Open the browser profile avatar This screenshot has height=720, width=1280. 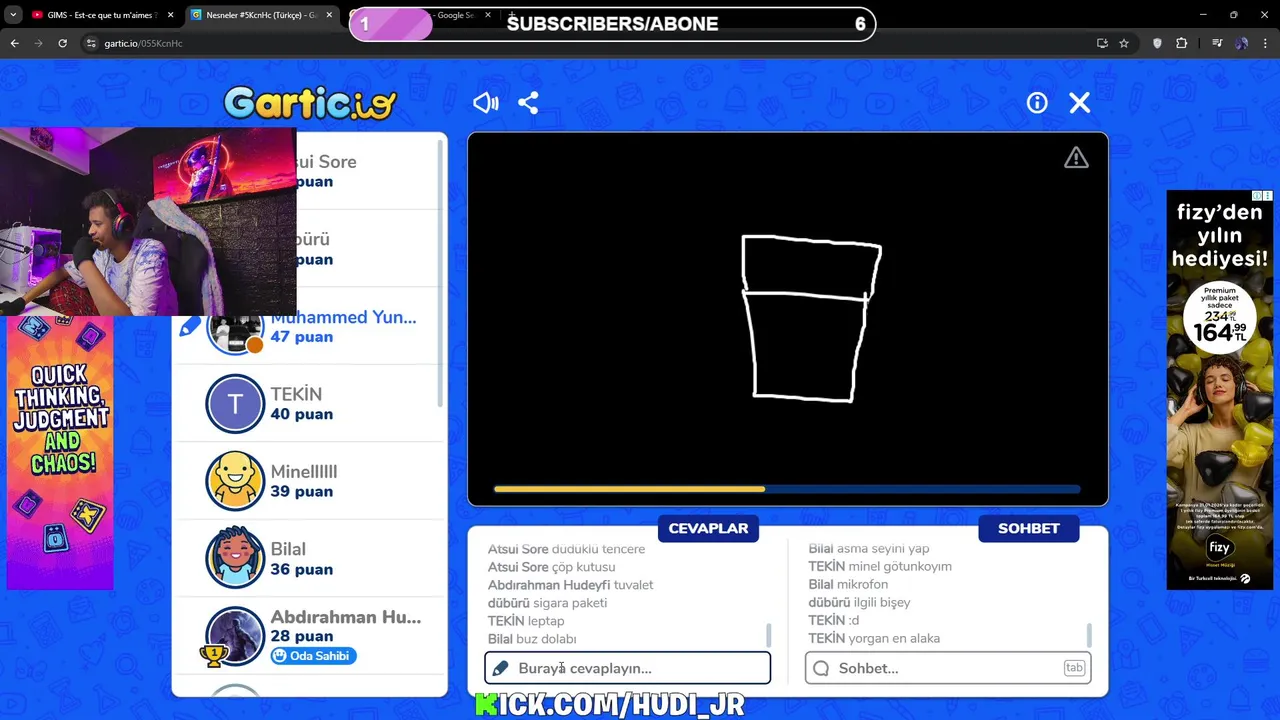[x=1242, y=43]
